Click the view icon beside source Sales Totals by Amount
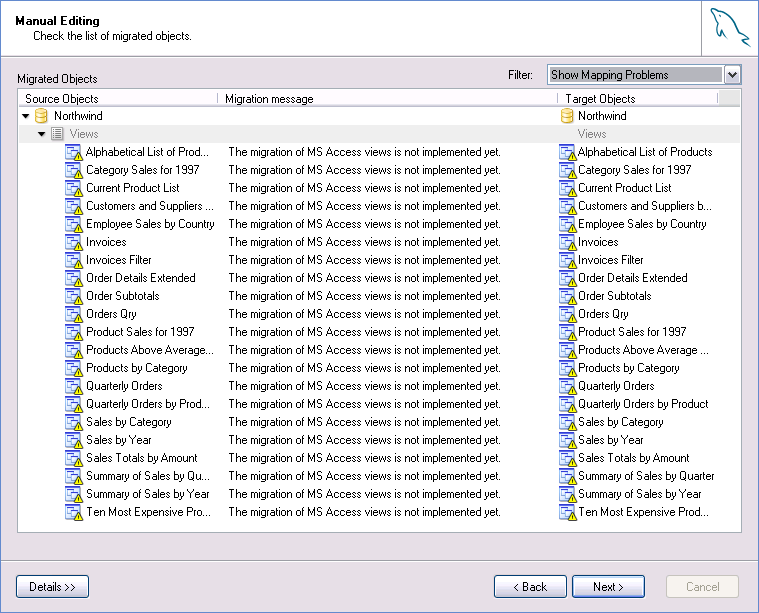759x613 pixels. click(x=74, y=459)
